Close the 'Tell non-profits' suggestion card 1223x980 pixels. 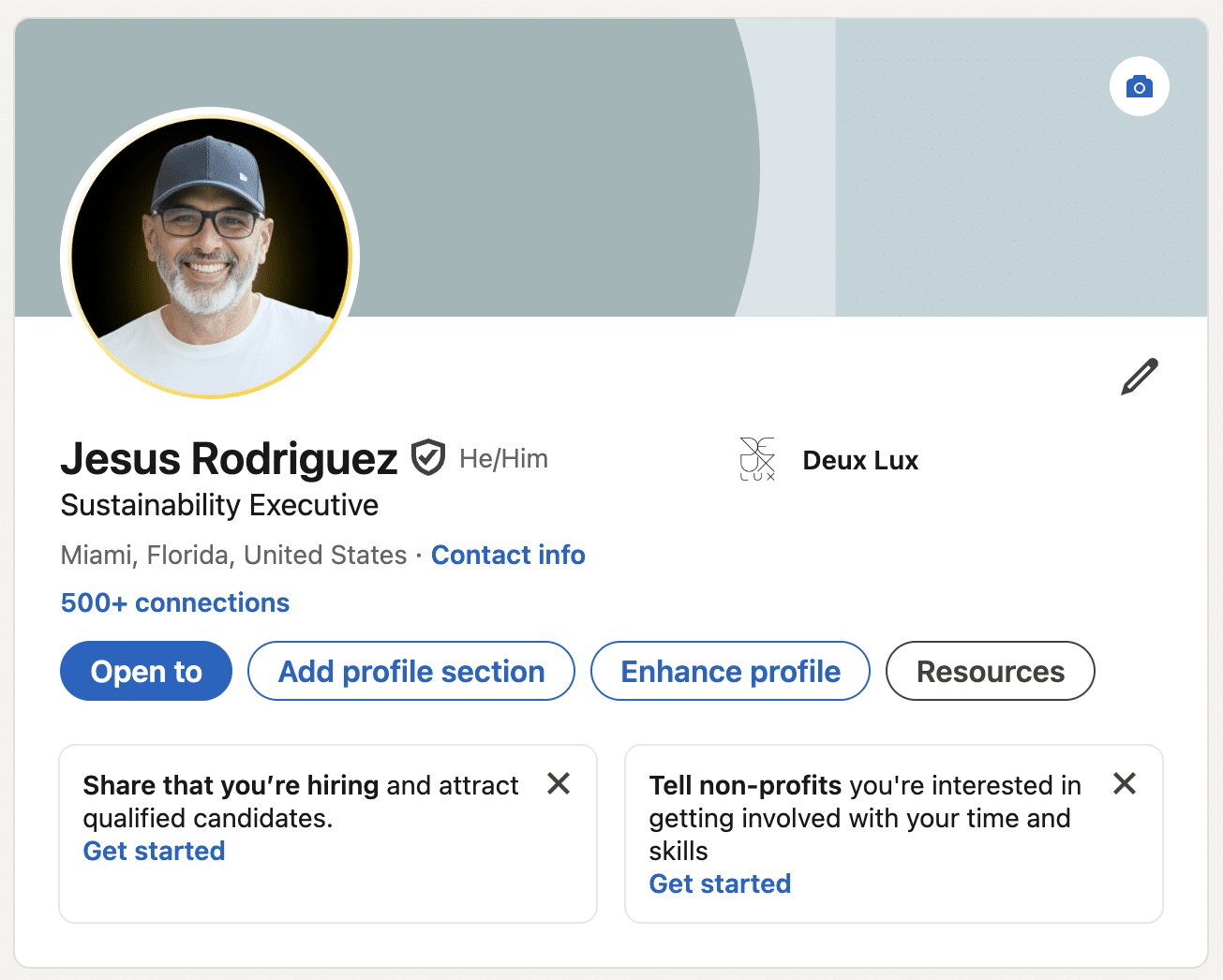point(1125,783)
